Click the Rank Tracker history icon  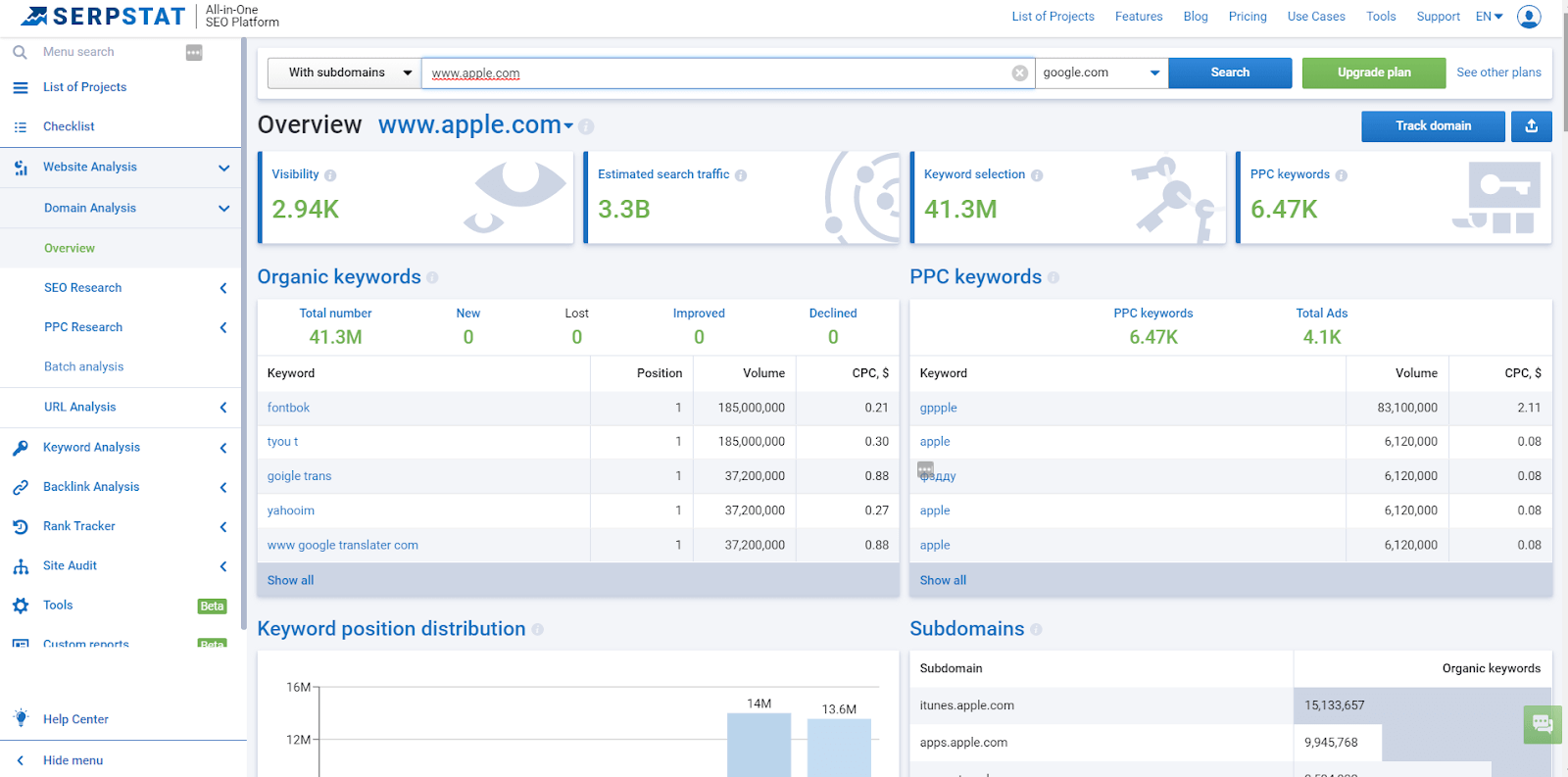pyautogui.click(x=20, y=526)
